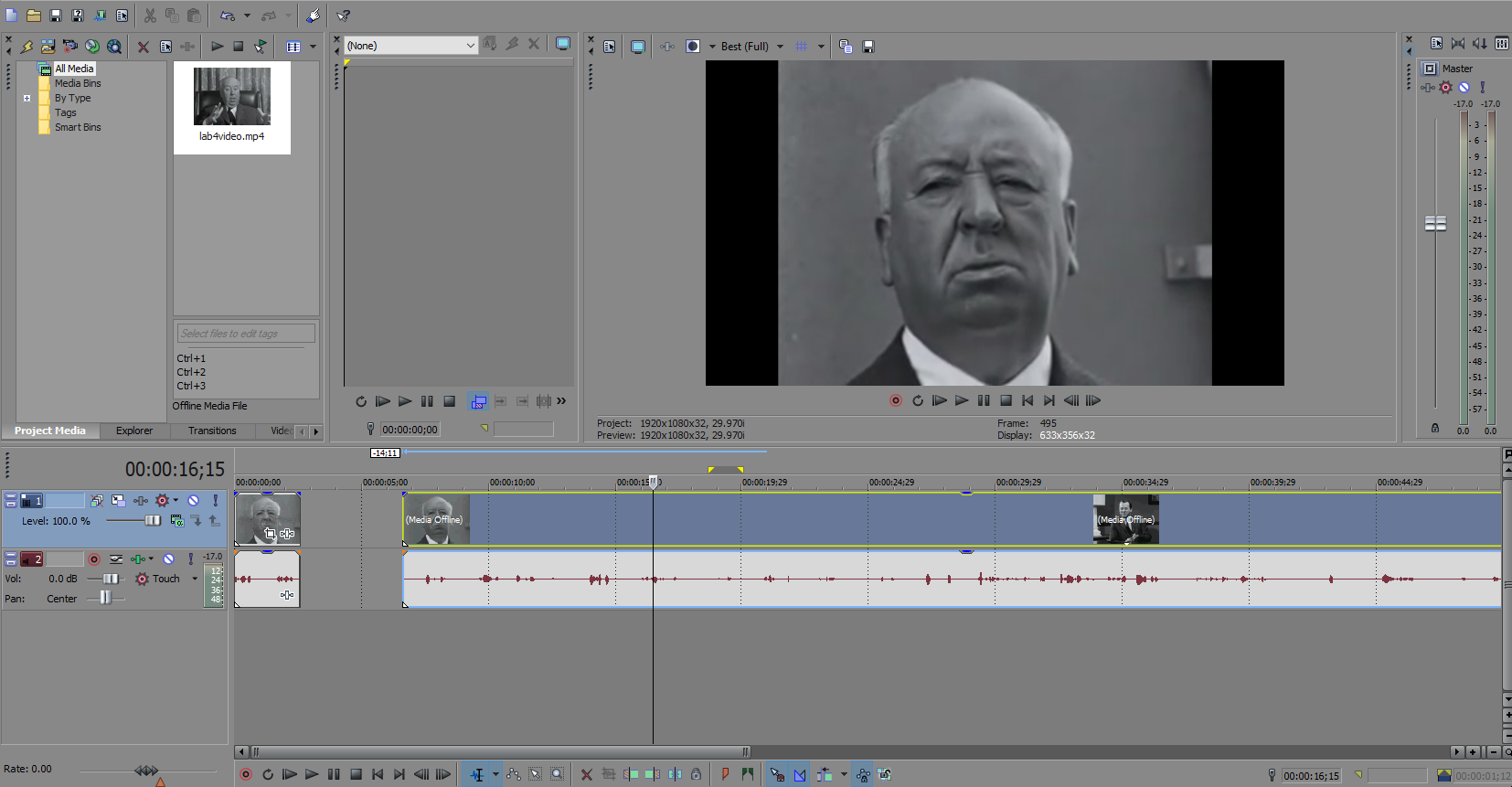The width and height of the screenshot is (1512, 787).
Task: Click the Insert Marker icon in bottom toolbar
Action: [725, 774]
